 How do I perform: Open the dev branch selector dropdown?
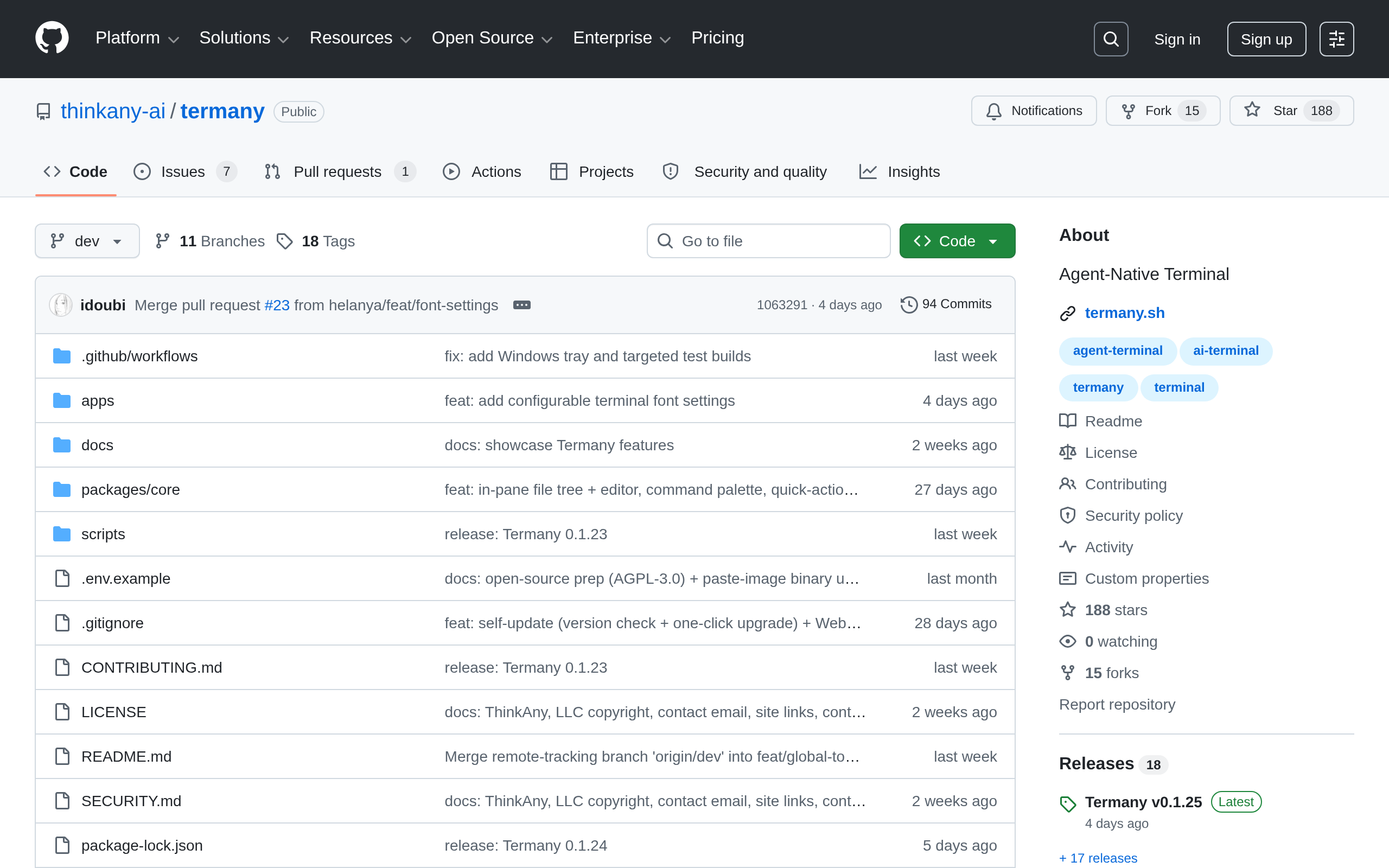(x=87, y=241)
